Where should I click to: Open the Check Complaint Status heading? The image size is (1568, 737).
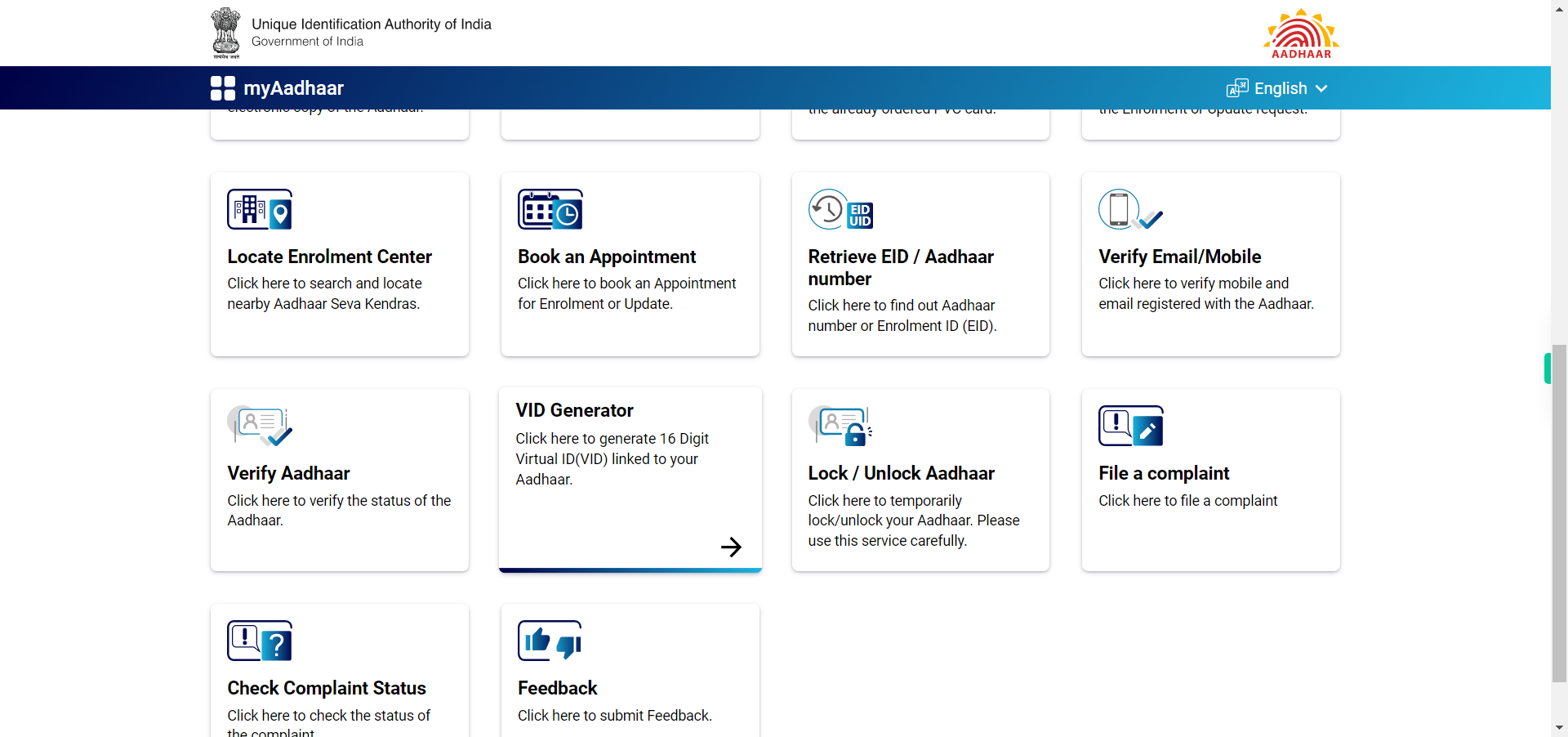(327, 688)
